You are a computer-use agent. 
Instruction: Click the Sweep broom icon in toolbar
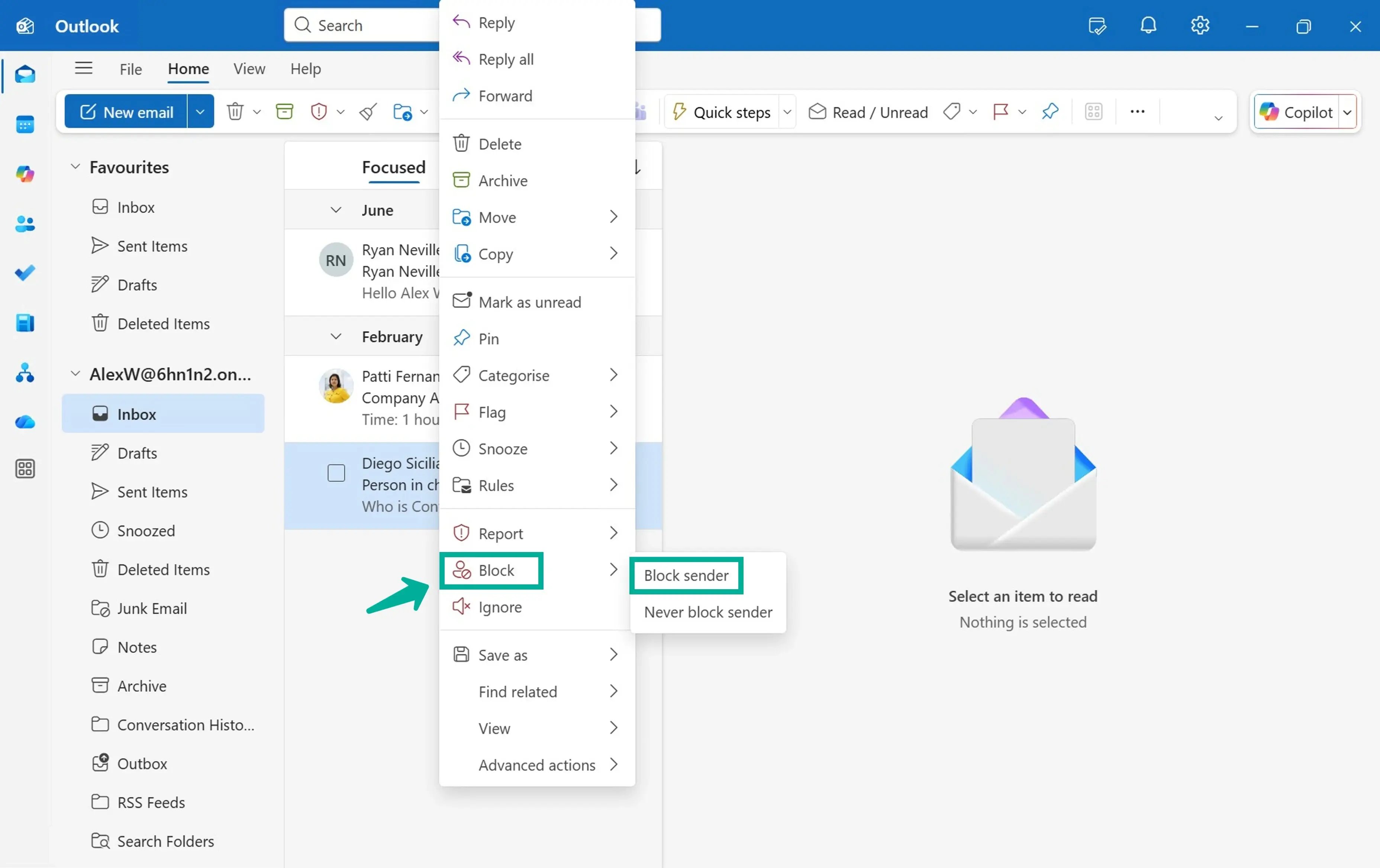tap(367, 111)
